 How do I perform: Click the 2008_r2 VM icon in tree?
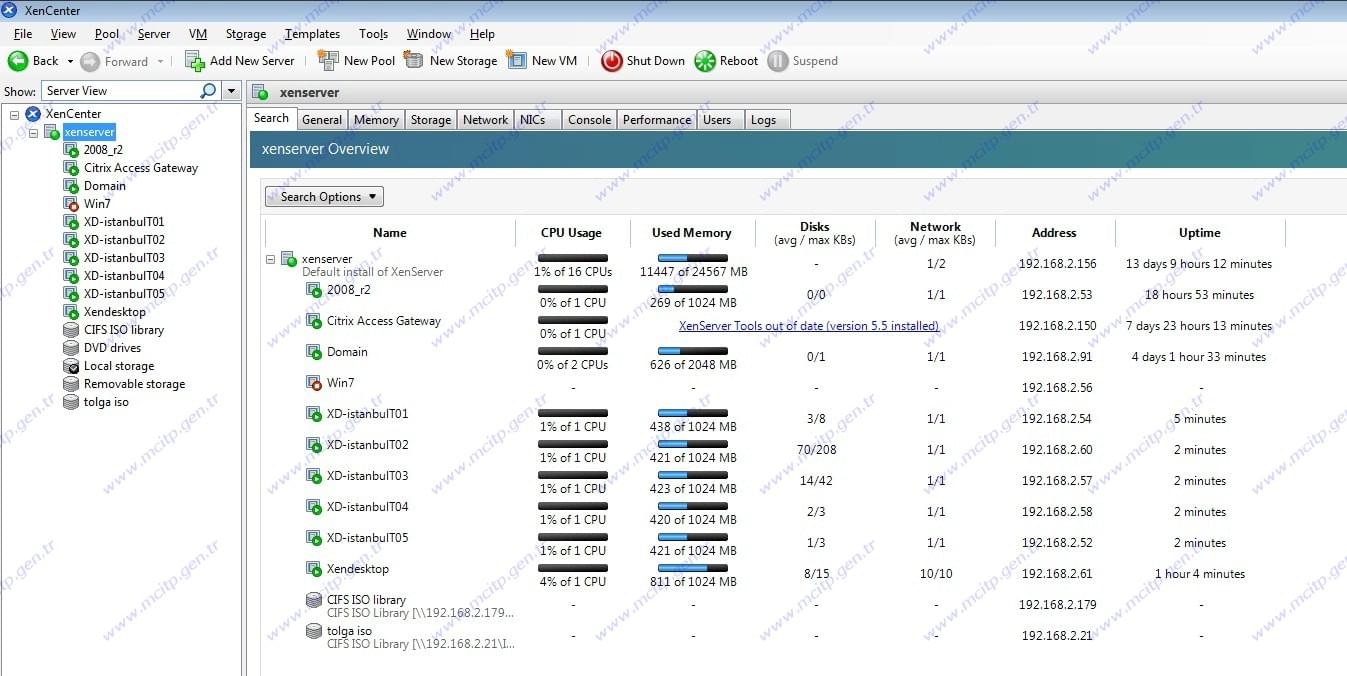tap(71, 150)
